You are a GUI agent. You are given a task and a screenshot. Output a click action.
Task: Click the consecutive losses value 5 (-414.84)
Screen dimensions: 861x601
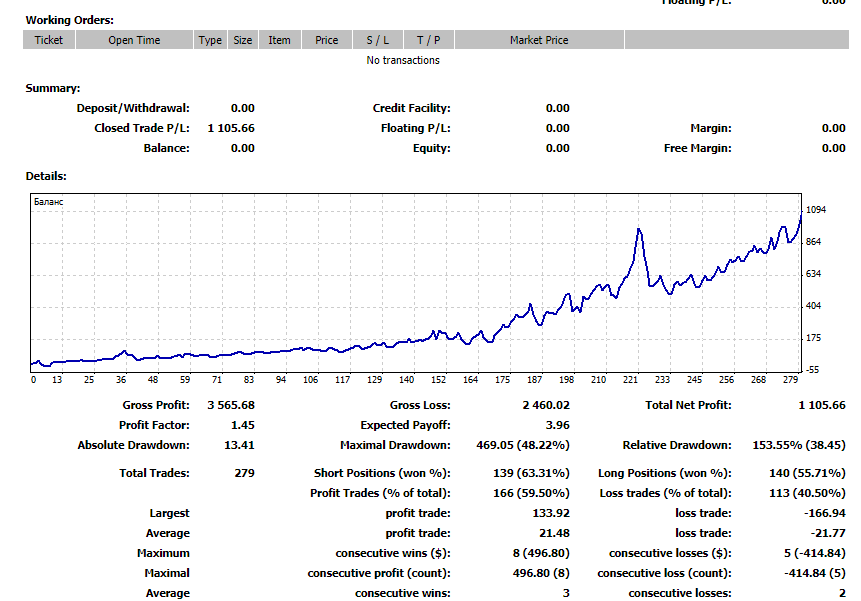tap(815, 553)
